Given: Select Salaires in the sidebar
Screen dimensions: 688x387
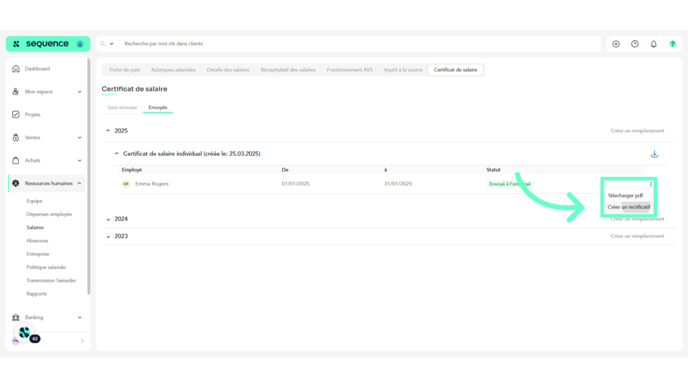Looking at the screenshot, I should tap(35, 227).
